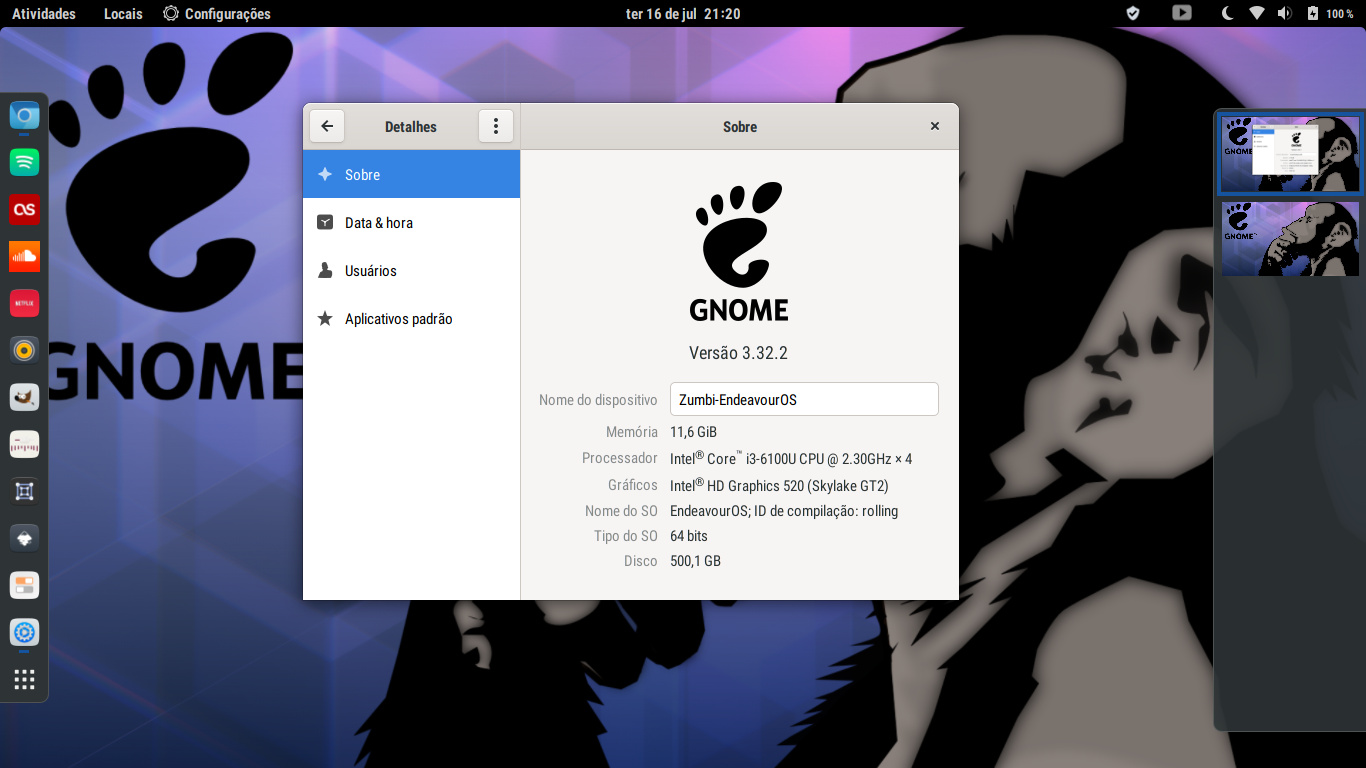
Task: Click the shield checkmark tray icon
Action: point(1133,14)
